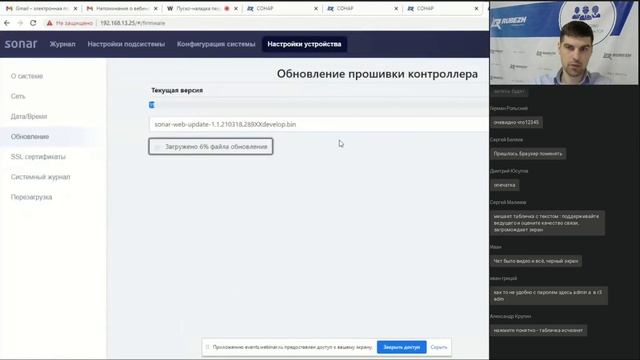The width and height of the screenshot is (640, 360).
Task: Click the chat message опечатка
Action: click(504, 185)
